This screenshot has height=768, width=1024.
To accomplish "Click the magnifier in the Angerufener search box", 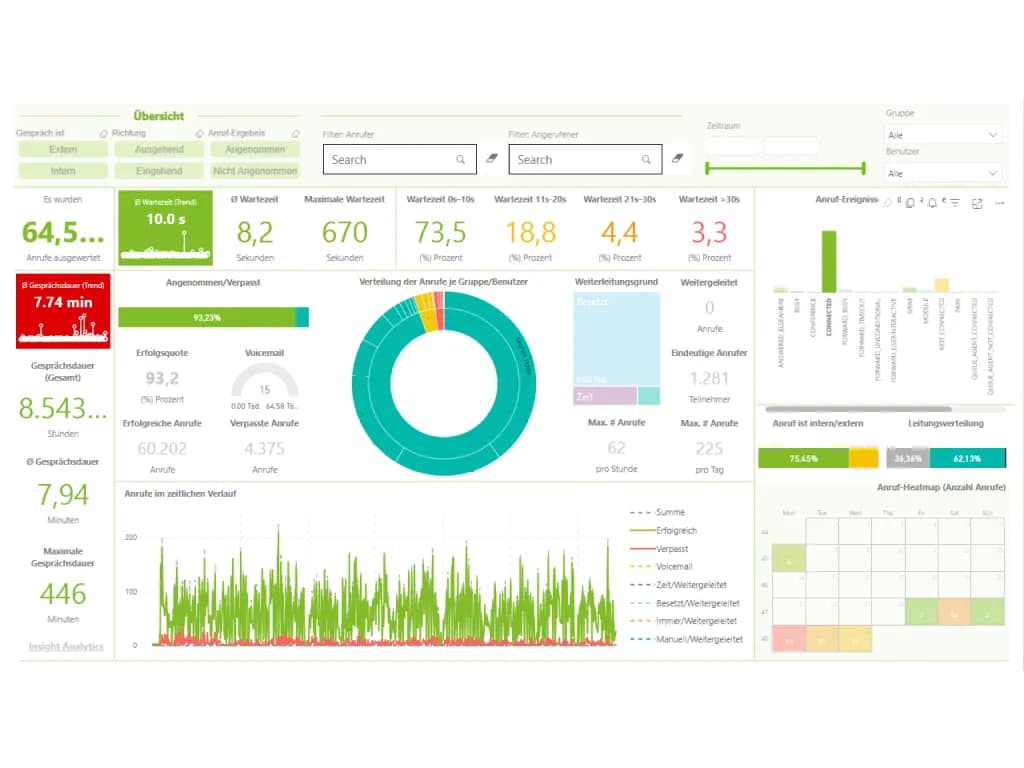I will coord(647,159).
